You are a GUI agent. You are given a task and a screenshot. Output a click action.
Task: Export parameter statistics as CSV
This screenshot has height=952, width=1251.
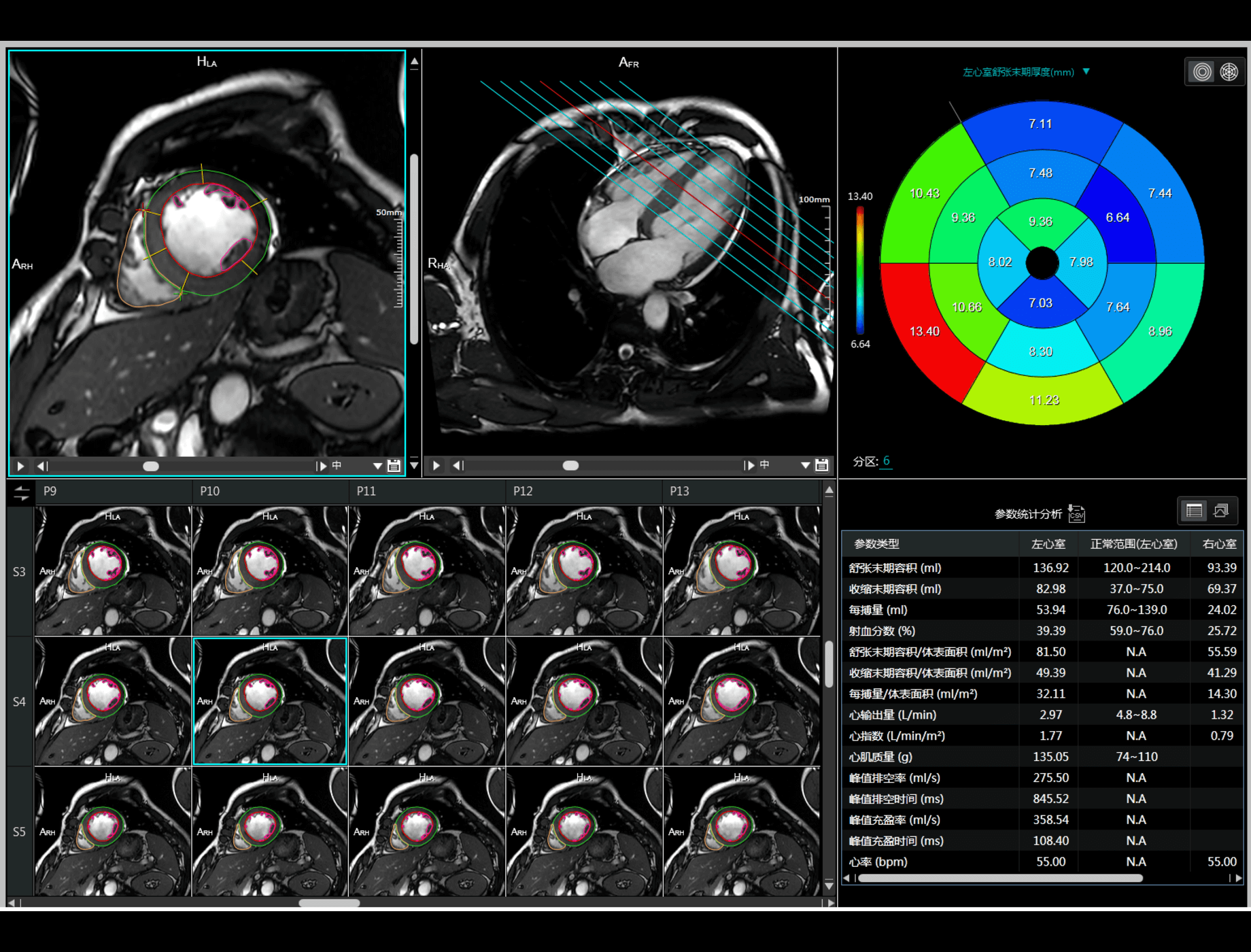click(1076, 514)
